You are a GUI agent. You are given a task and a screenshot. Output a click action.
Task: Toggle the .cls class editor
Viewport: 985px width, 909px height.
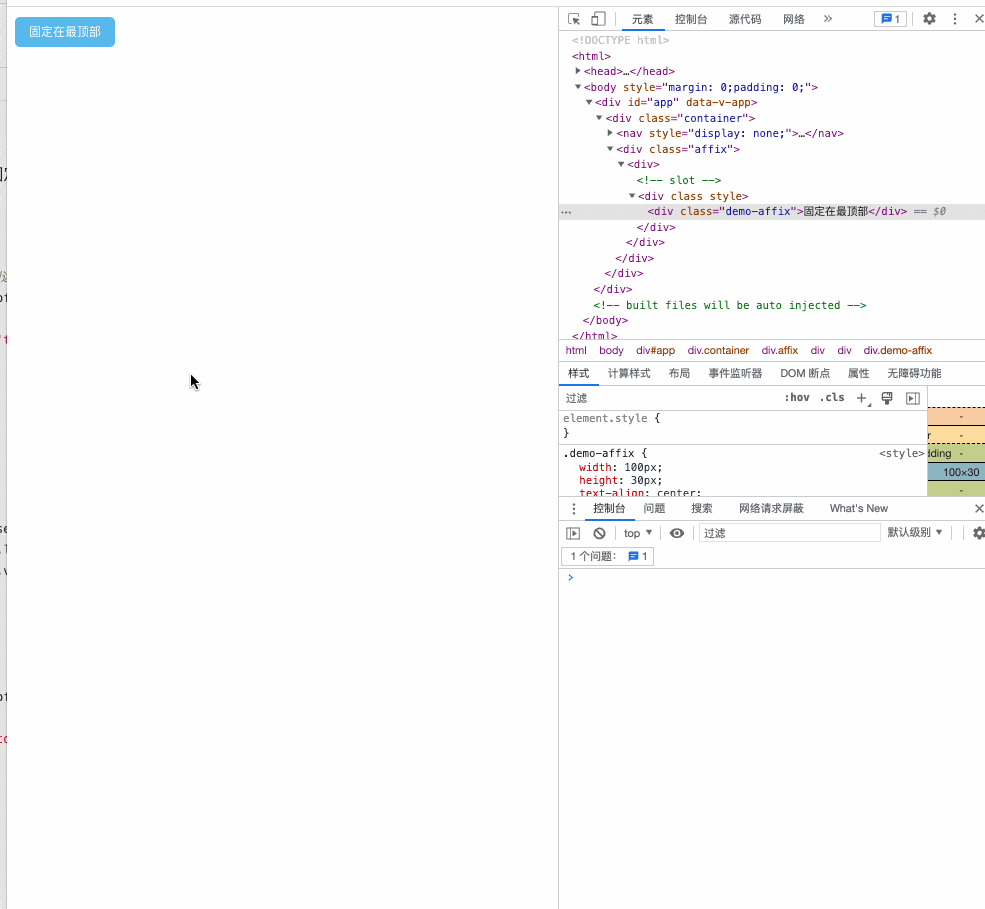point(832,398)
